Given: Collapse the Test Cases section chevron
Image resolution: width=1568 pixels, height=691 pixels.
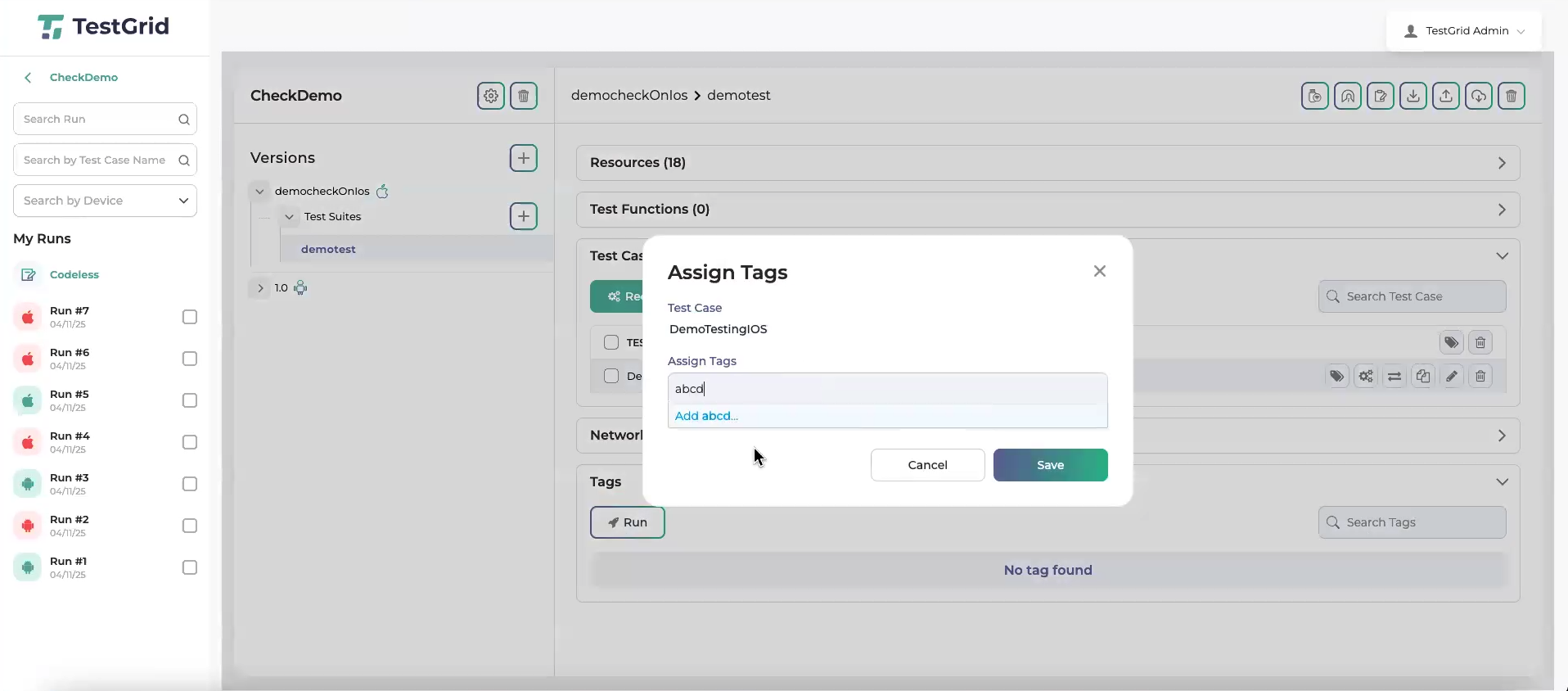Looking at the screenshot, I should 1503,256.
